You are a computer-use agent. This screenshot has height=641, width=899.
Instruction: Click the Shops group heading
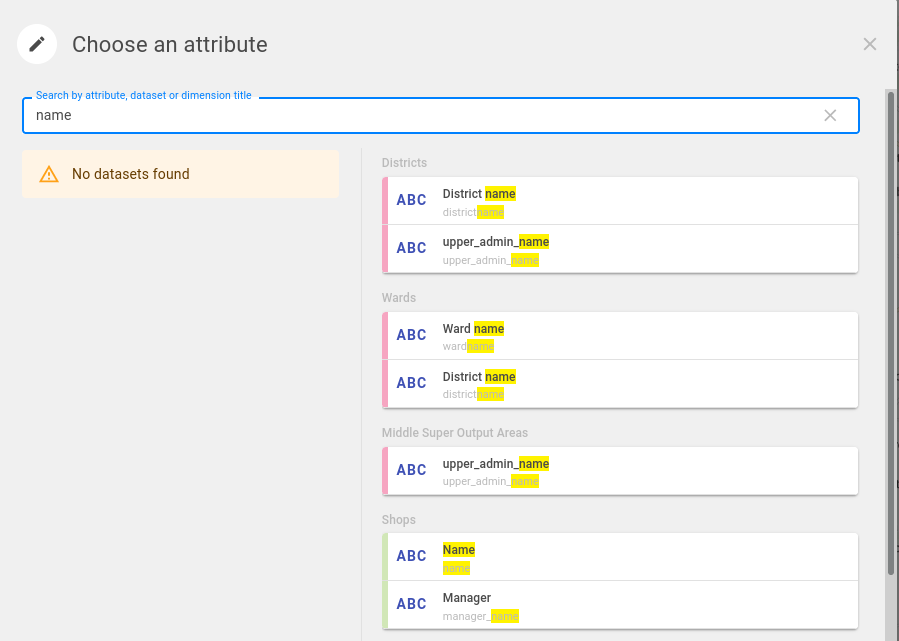tap(398, 520)
